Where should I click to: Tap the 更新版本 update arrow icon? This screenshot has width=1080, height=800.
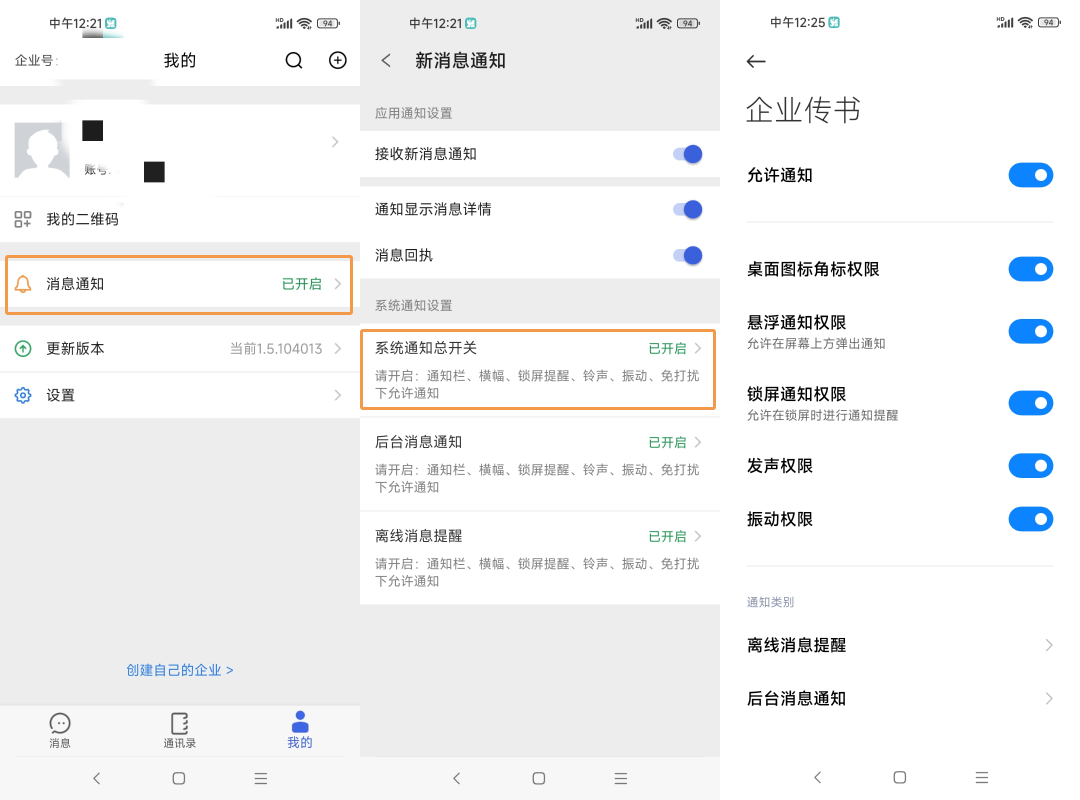tap(23, 349)
